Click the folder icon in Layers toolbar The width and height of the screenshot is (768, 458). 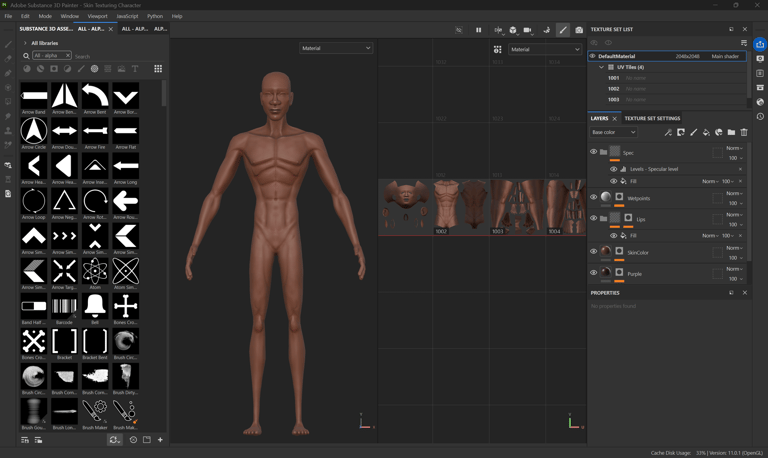(x=731, y=132)
